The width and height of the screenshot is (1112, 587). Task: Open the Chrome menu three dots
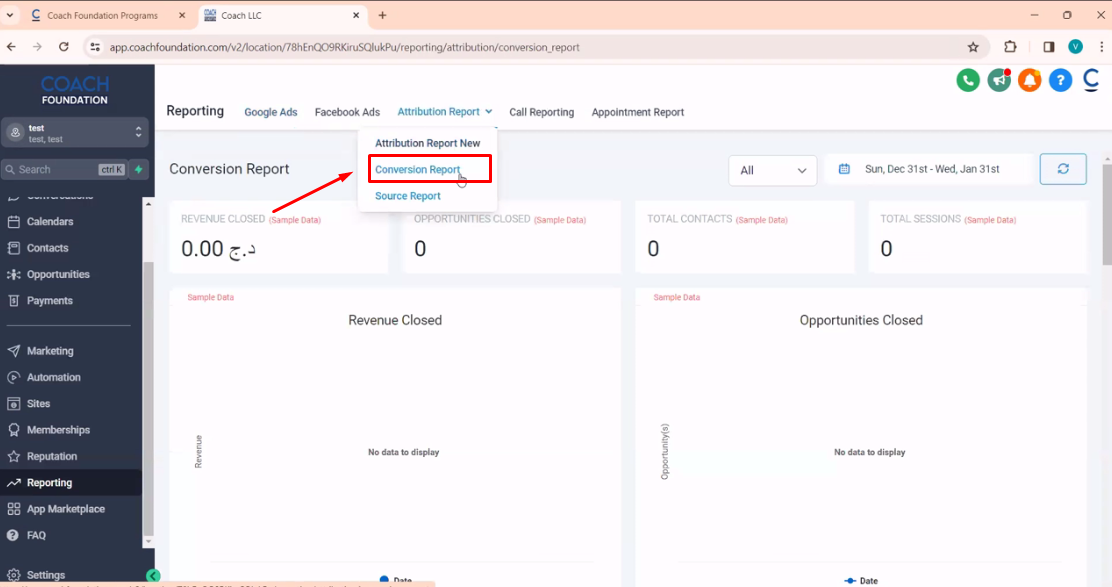coord(1101,47)
